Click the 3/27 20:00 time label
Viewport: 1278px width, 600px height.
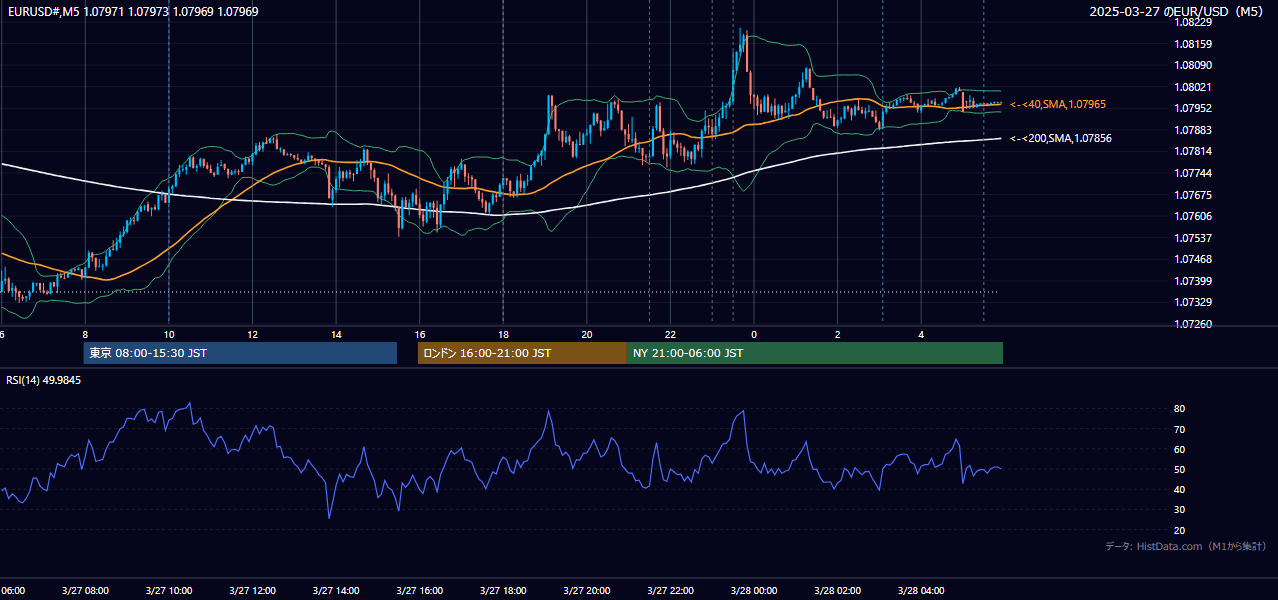tap(587, 591)
